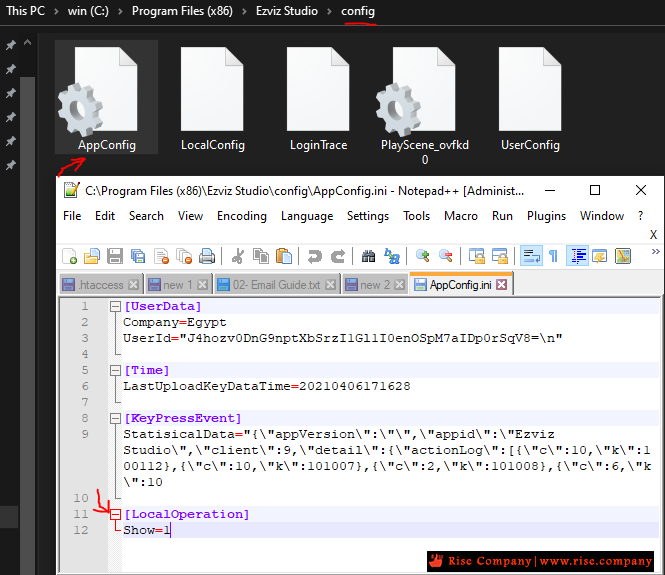
Task: Close the new 2 tab
Action: (399, 285)
